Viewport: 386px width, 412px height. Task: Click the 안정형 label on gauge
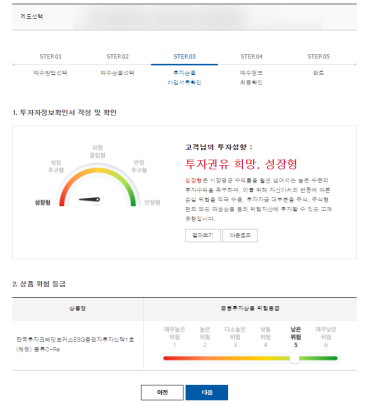(x=152, y=202)
